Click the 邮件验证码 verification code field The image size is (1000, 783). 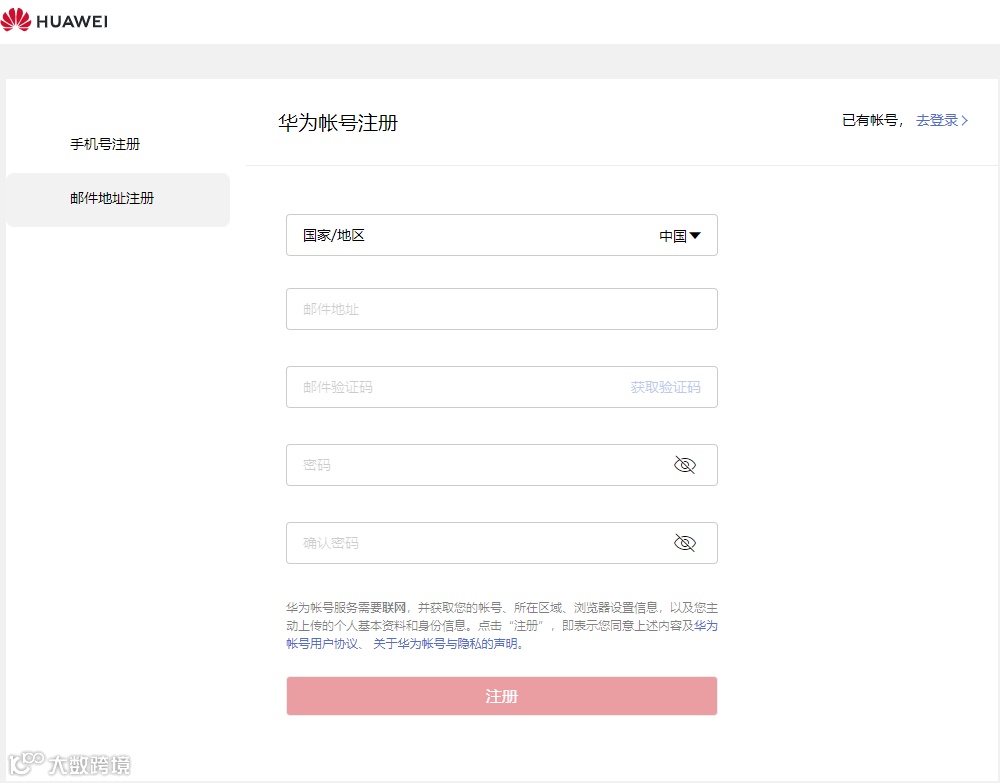pos(450,387)
